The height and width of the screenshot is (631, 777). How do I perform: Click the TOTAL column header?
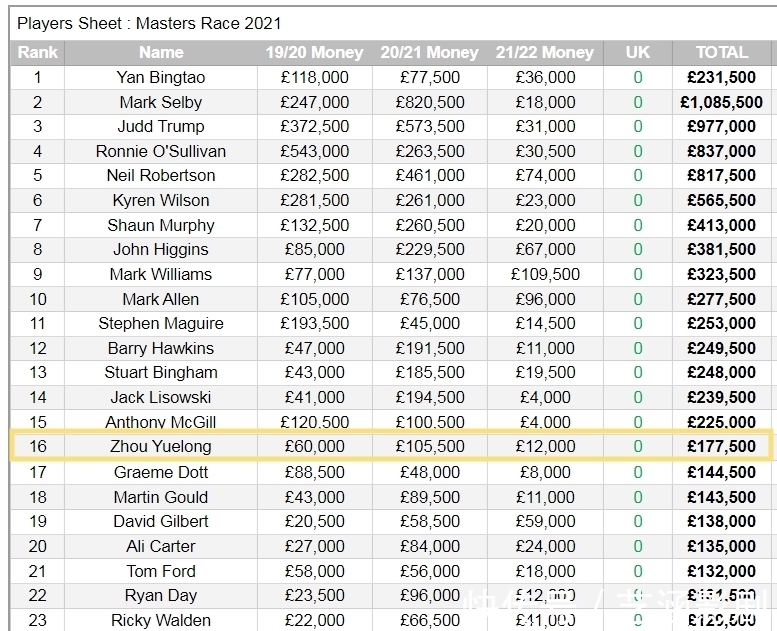tap(722, 53)
